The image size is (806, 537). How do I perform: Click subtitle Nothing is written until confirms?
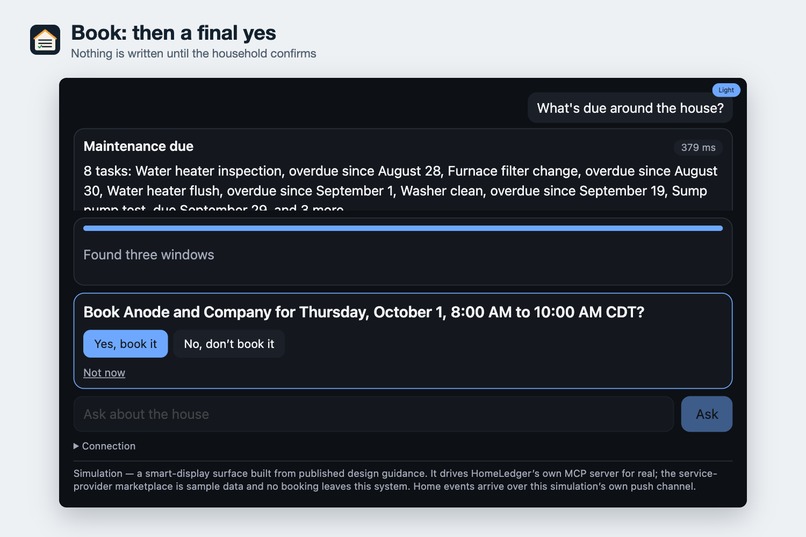193,53
